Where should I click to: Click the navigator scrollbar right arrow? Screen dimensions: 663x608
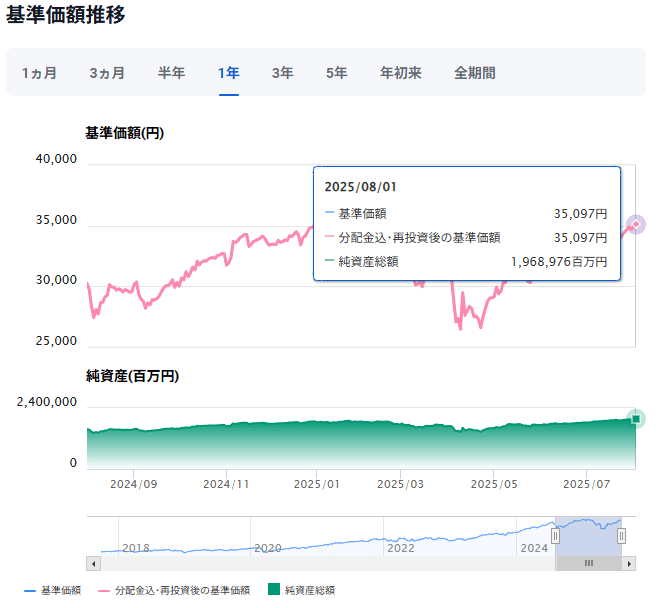[629, 564]
